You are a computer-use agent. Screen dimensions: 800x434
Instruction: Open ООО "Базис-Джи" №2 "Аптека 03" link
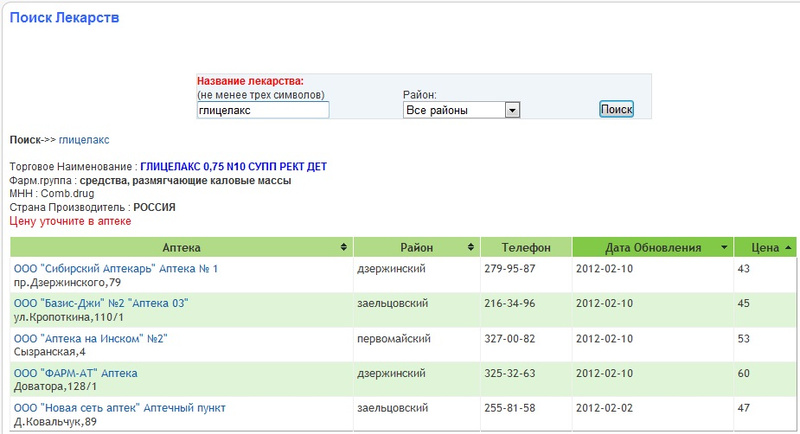click(x=101, y=303)
